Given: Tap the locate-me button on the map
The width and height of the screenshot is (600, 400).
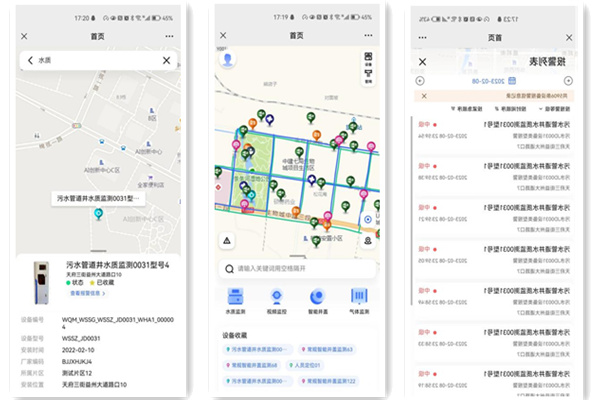Looking at the screenshot, I should click(368, 219).
